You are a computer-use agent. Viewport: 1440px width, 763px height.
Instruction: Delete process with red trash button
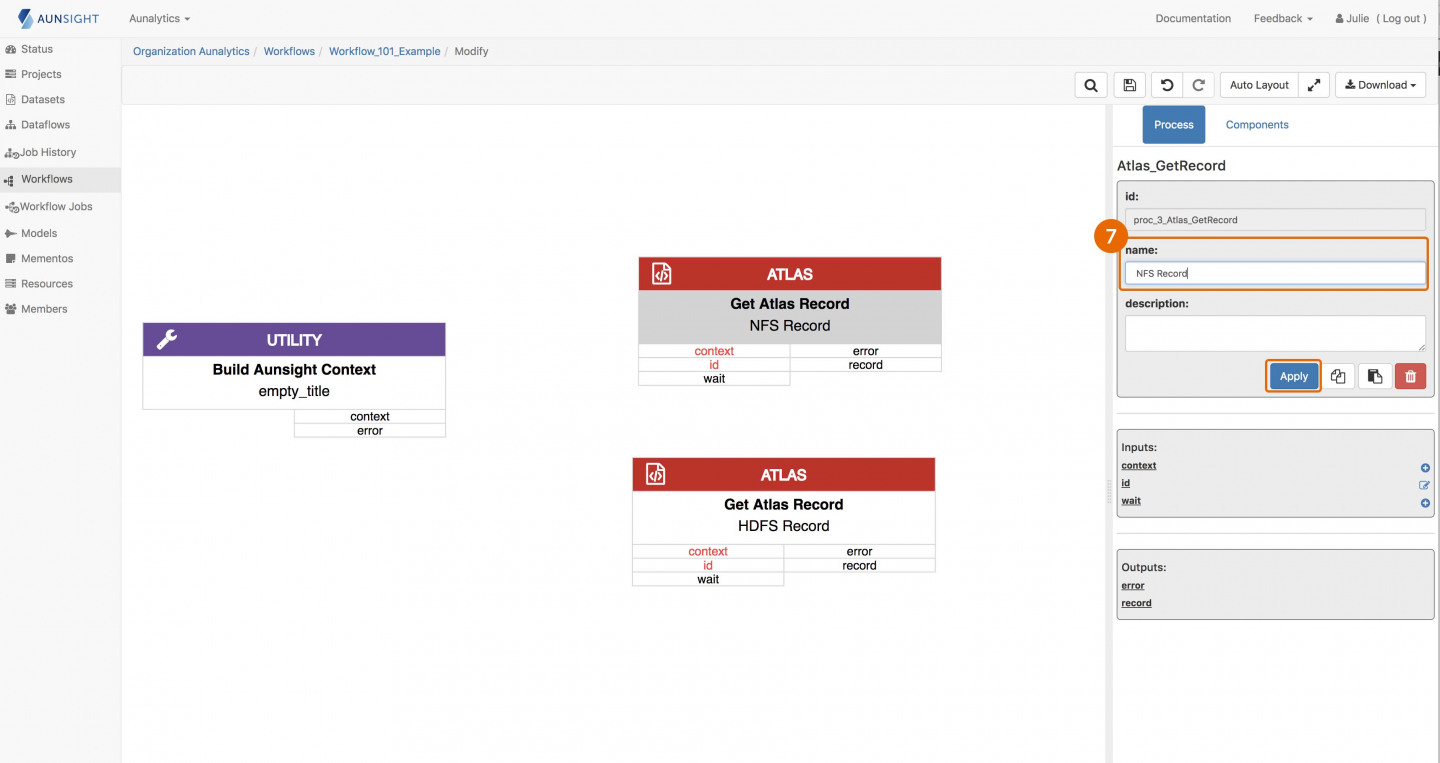tap(1411, 376)
